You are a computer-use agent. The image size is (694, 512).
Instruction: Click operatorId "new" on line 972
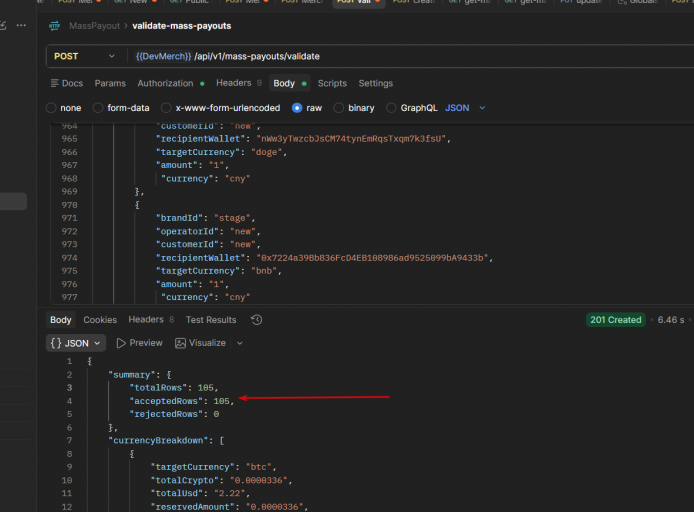(208, 231)
